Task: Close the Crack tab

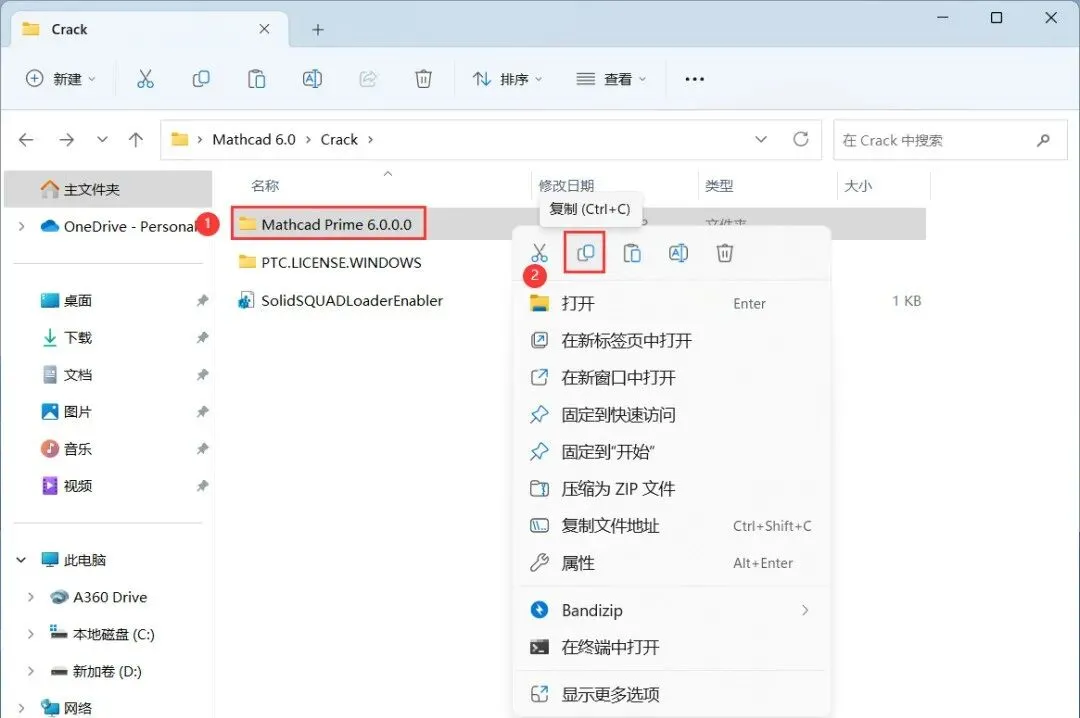Action: click(264, 29)
